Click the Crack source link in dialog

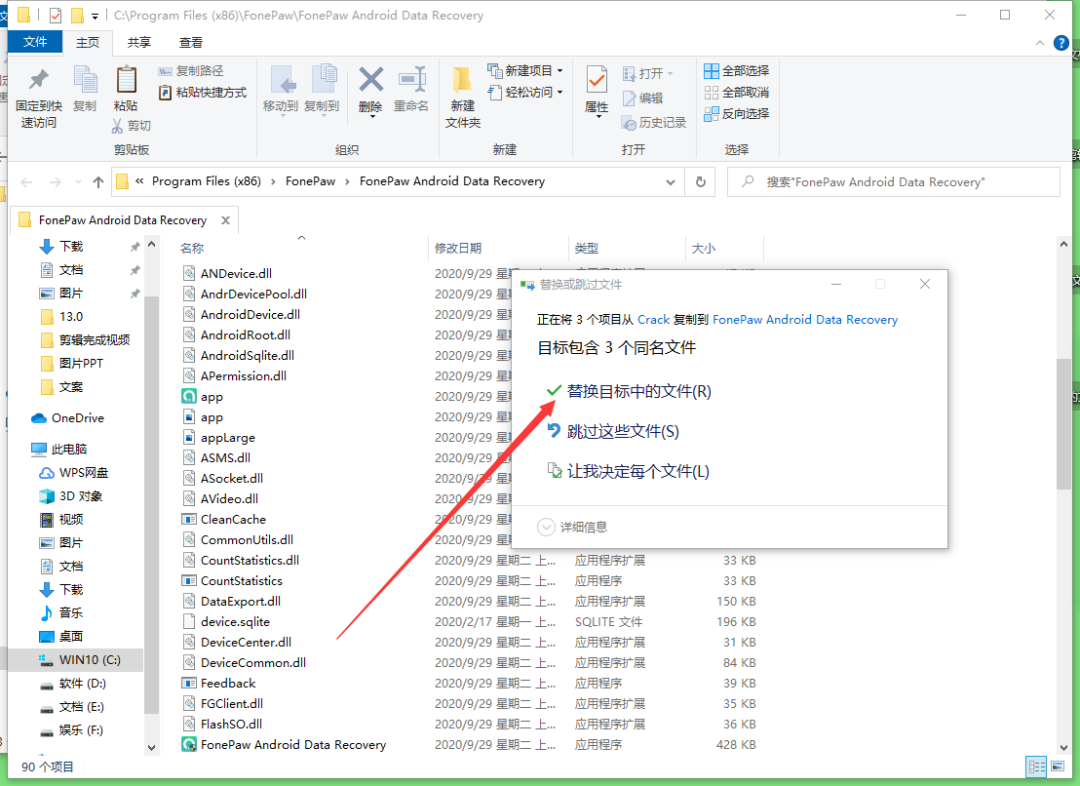point(654,320)
